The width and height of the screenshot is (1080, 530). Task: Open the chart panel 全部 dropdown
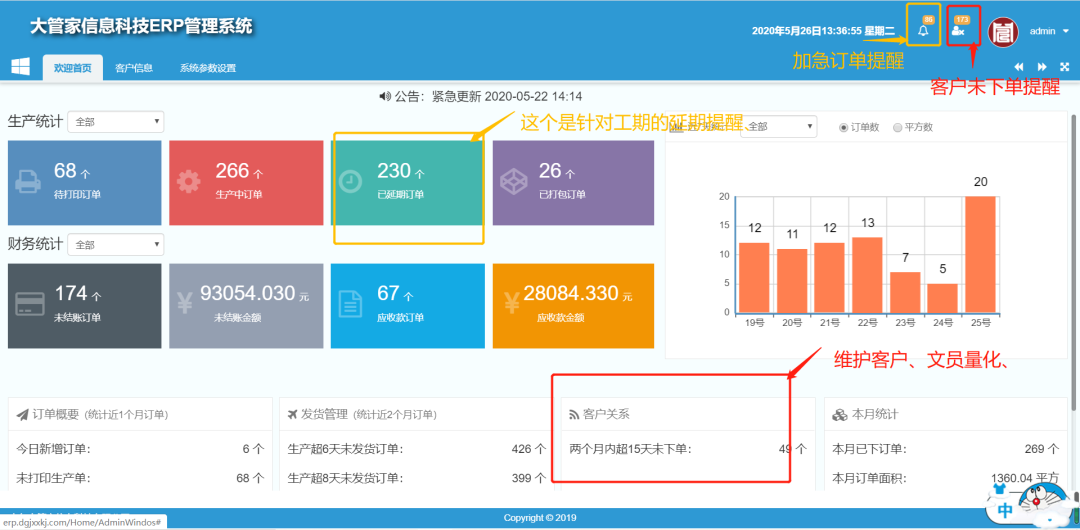780,127
